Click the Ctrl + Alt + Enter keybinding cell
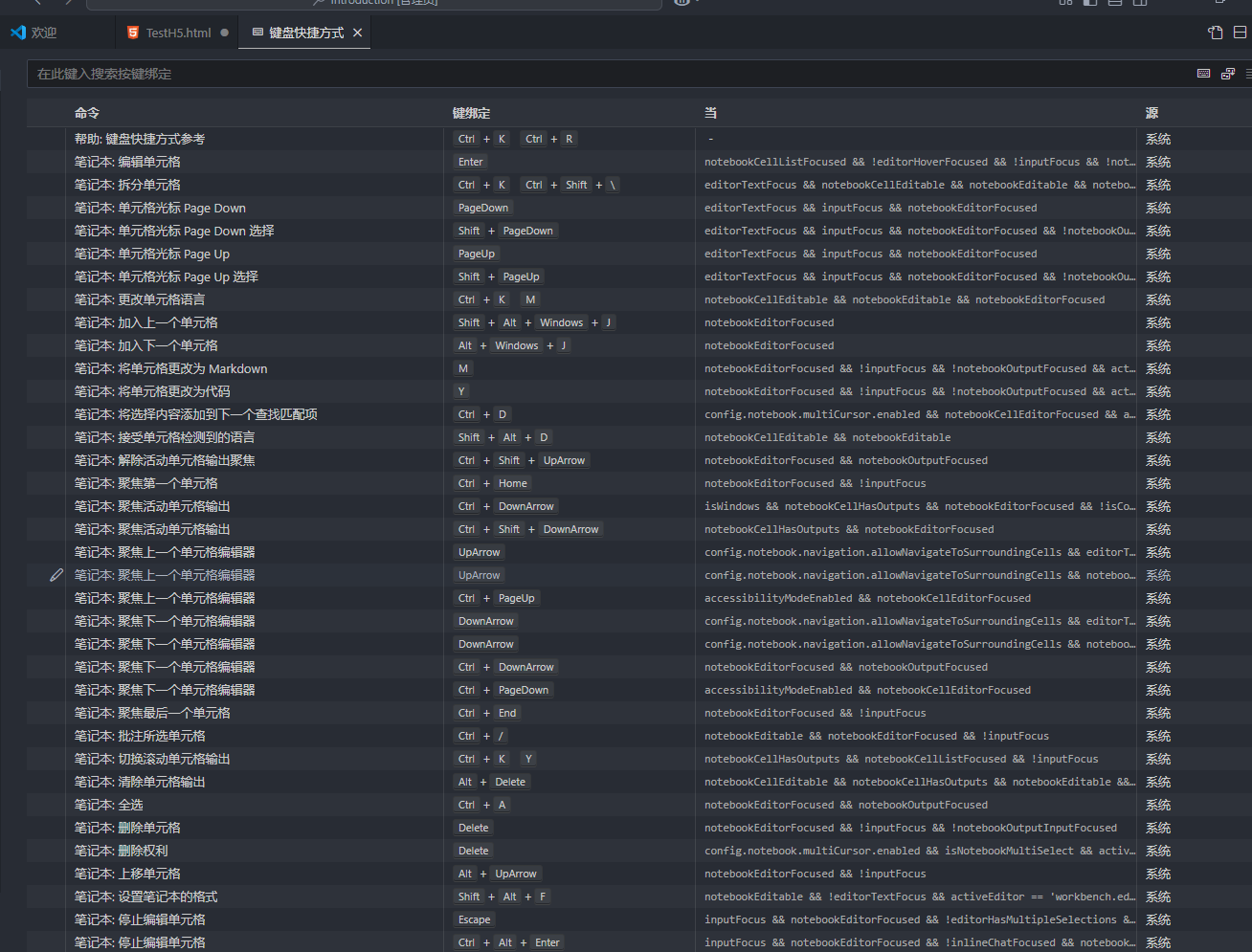 click(x=508, y=942)
